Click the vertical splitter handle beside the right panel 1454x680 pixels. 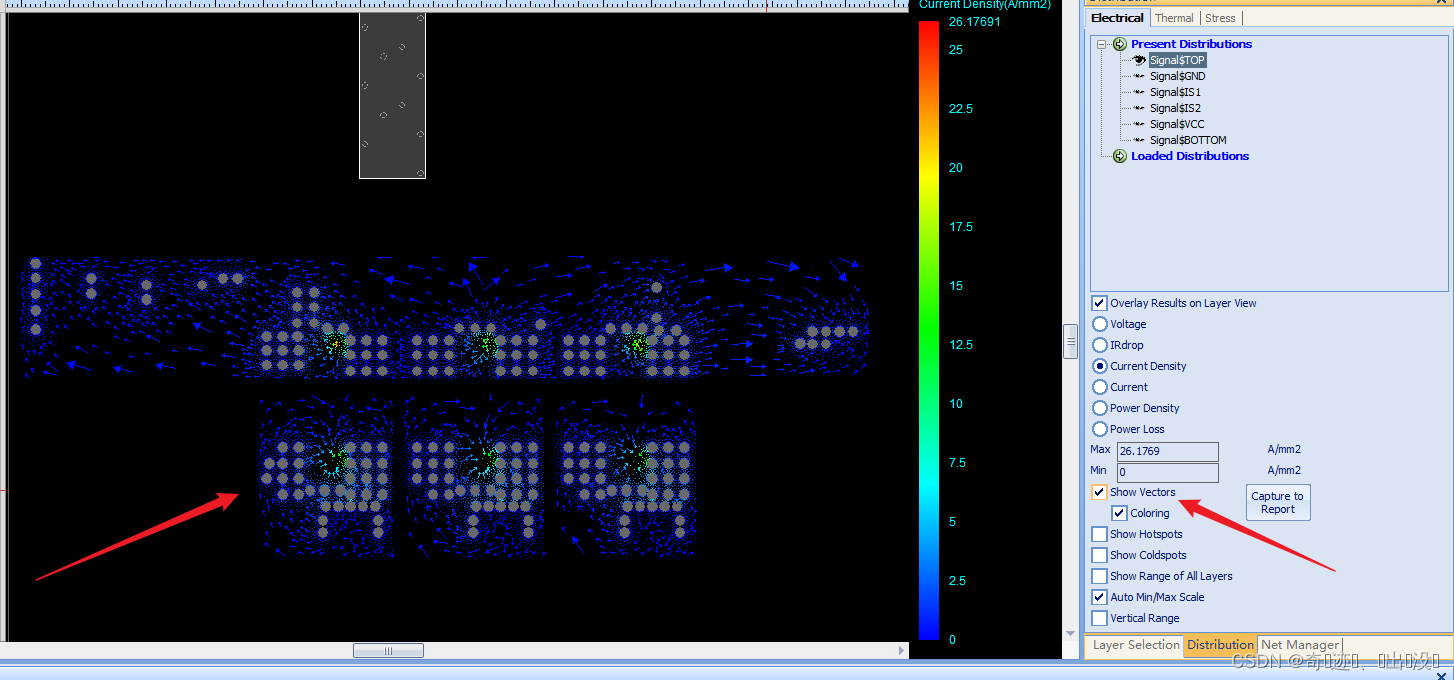1070,341
